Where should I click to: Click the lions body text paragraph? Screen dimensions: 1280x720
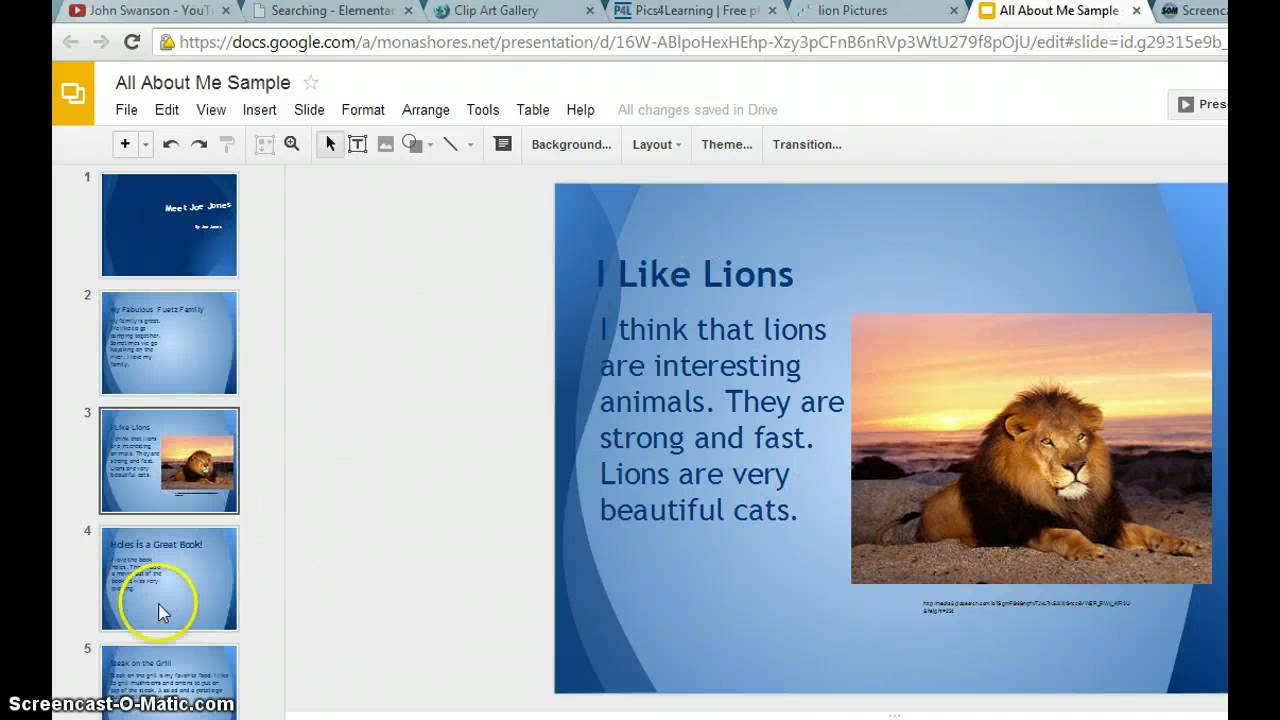coord(721,420)
